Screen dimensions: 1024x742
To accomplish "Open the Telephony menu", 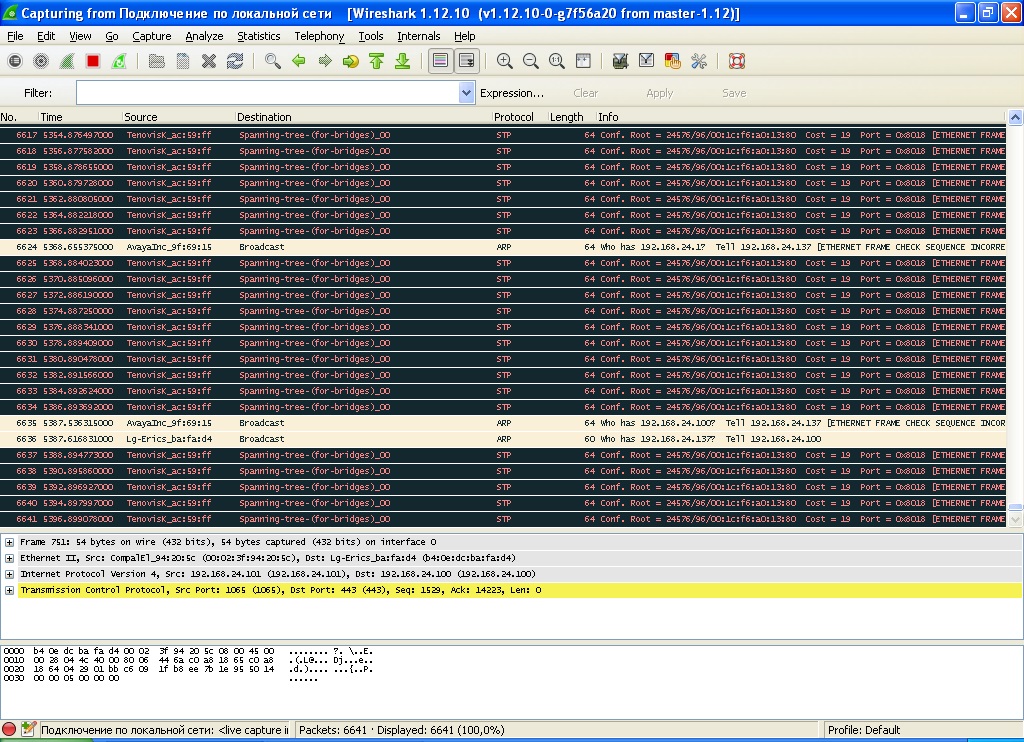I will tap(319, 36).
